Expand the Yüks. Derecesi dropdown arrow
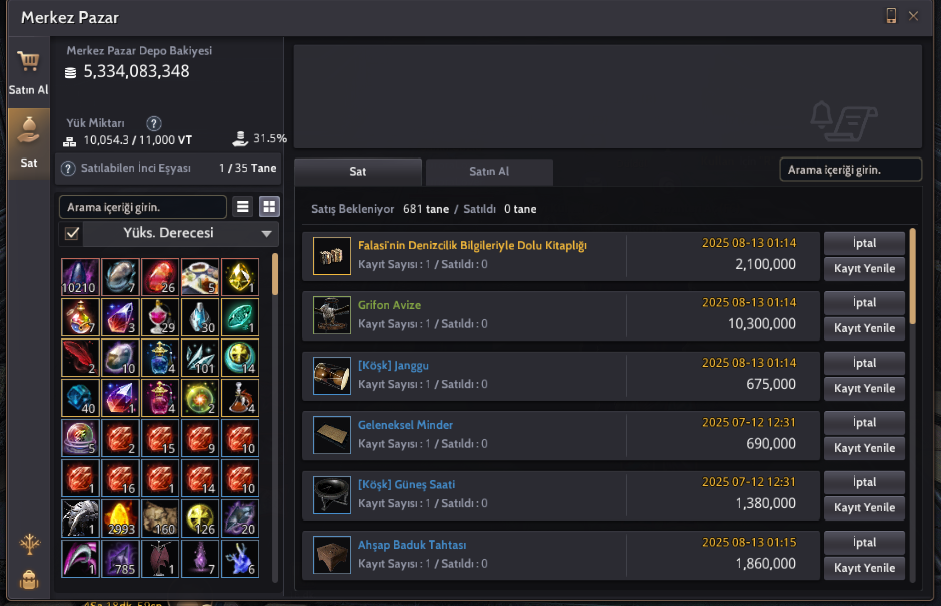941x606 pixels. pos(266,233)
